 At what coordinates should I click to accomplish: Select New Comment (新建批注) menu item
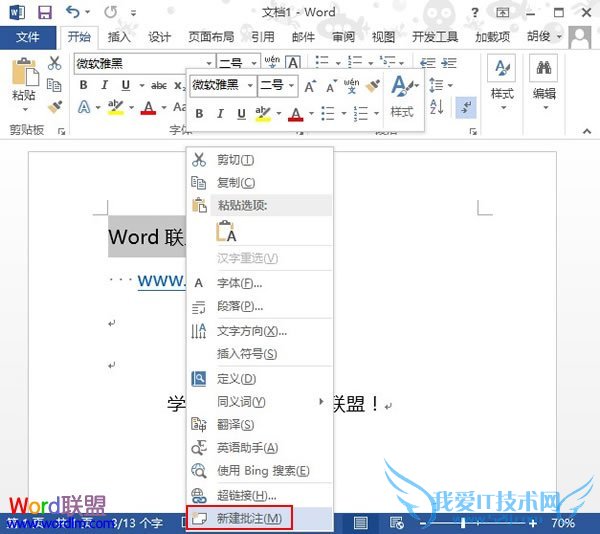[248, 518]
